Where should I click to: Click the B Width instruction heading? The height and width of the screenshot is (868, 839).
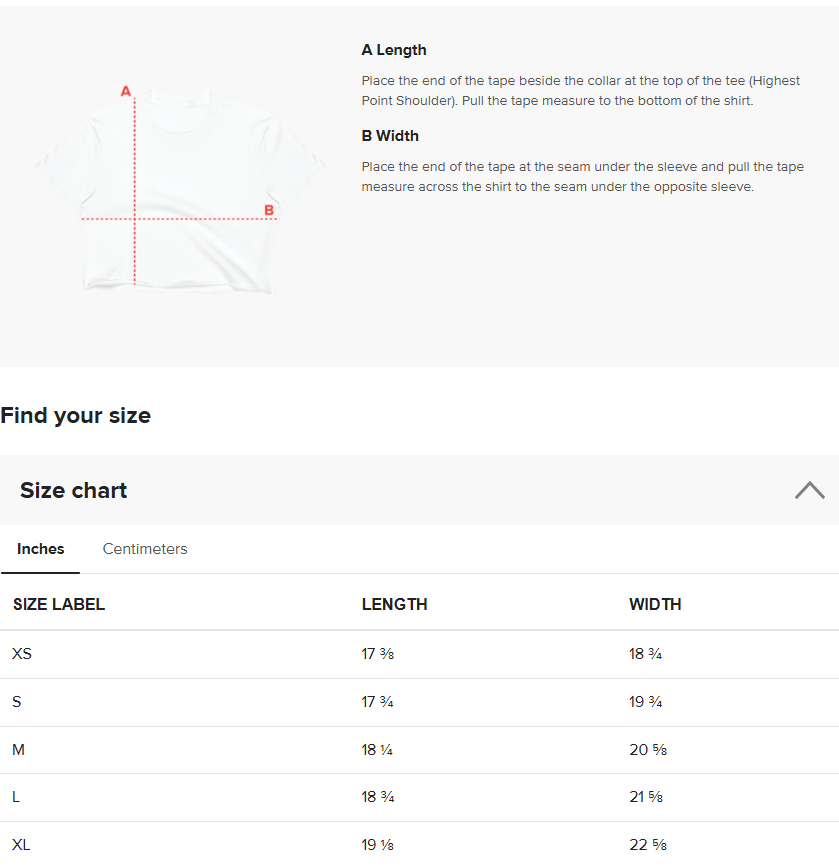[390, 136]
